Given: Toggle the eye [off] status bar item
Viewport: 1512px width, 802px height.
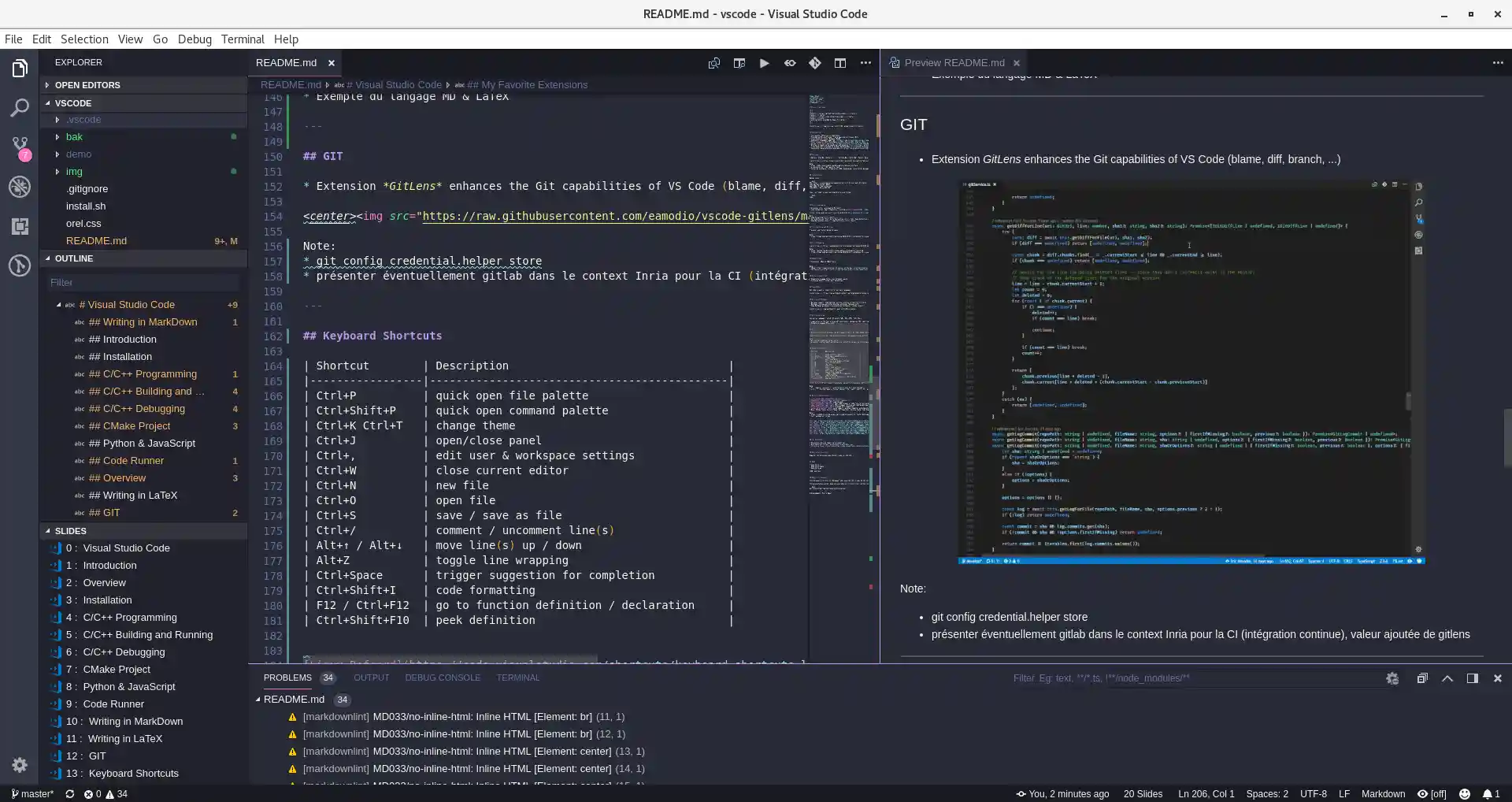Looking at the screenshot, I should click(x=1432, y=794).
